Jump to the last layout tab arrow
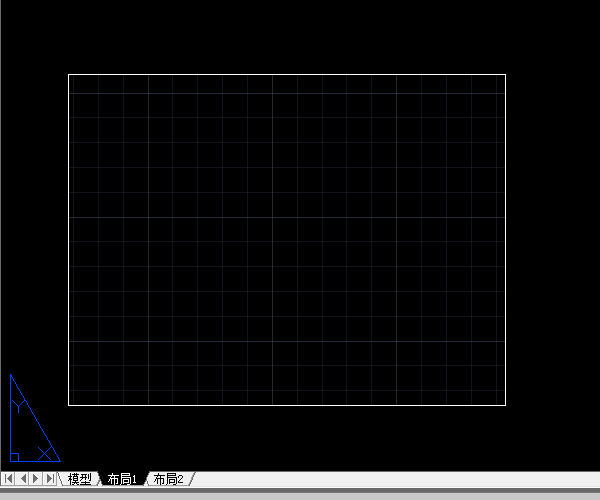This screenshot has width=600, height=500. click(49, 478)
